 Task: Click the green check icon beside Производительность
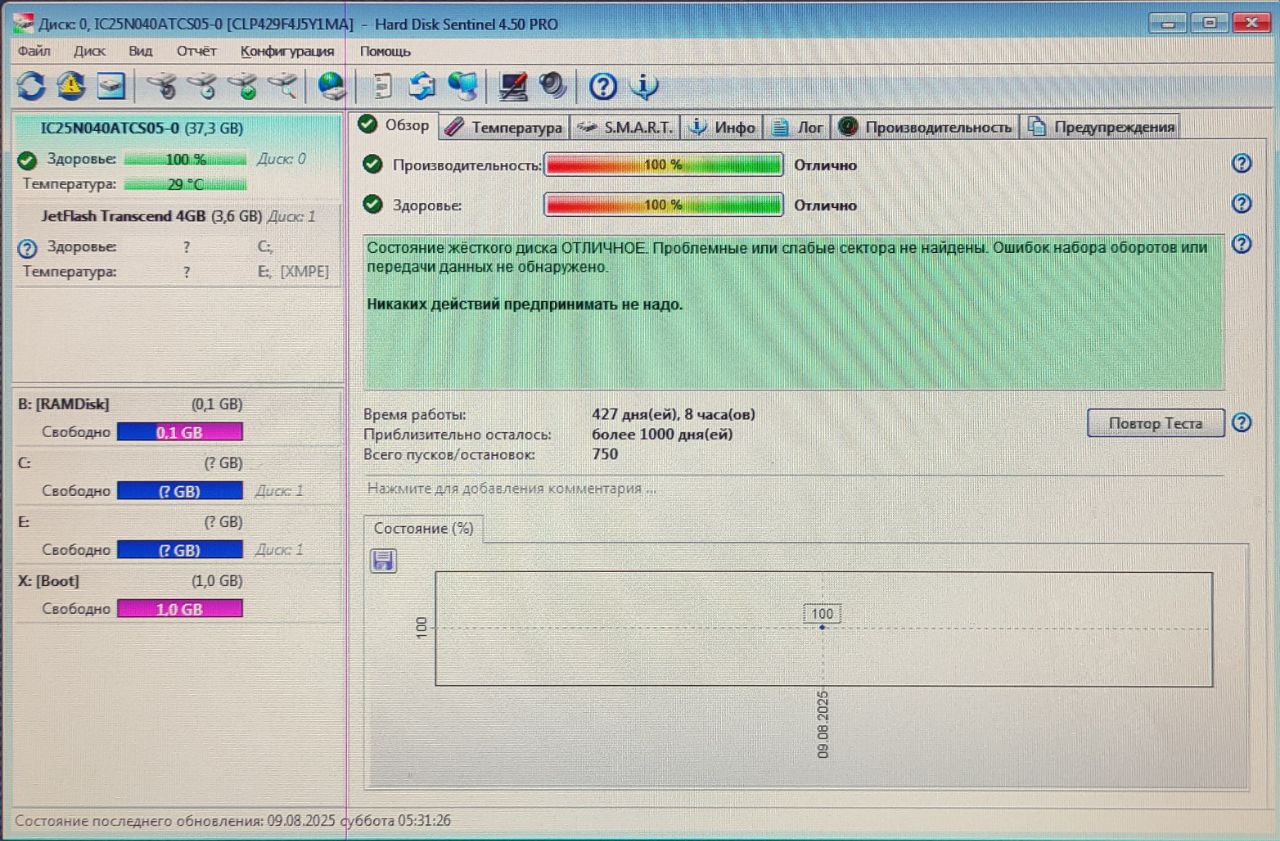373,165
